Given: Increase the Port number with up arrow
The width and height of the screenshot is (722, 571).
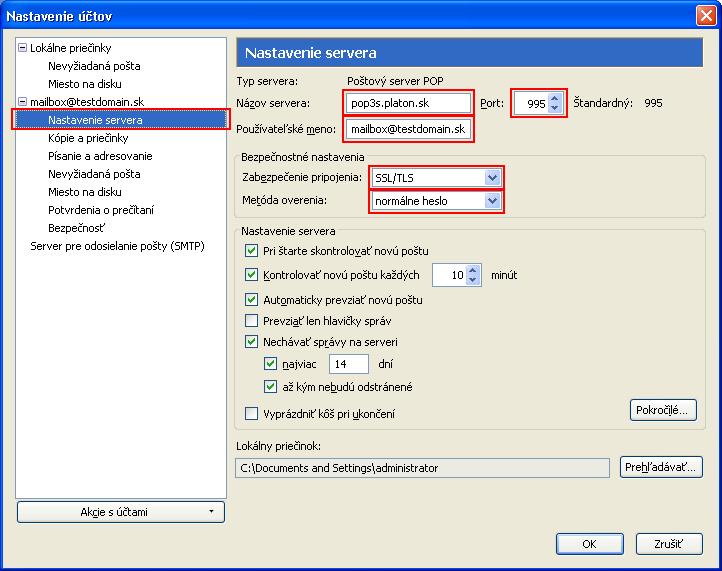Looking at the screenshot, I should point(556,98).
